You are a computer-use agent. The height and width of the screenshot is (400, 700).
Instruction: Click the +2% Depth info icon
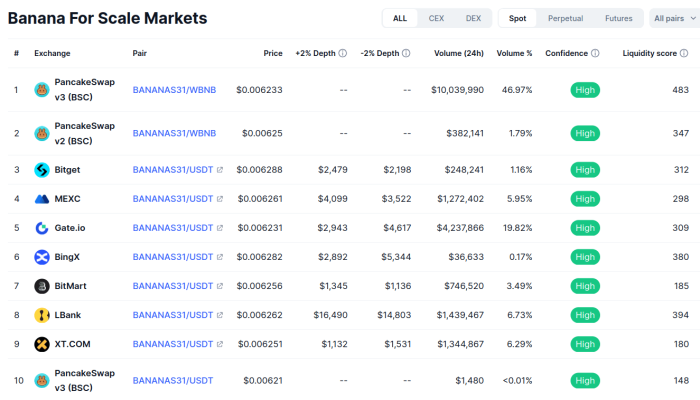coord(342,53)
